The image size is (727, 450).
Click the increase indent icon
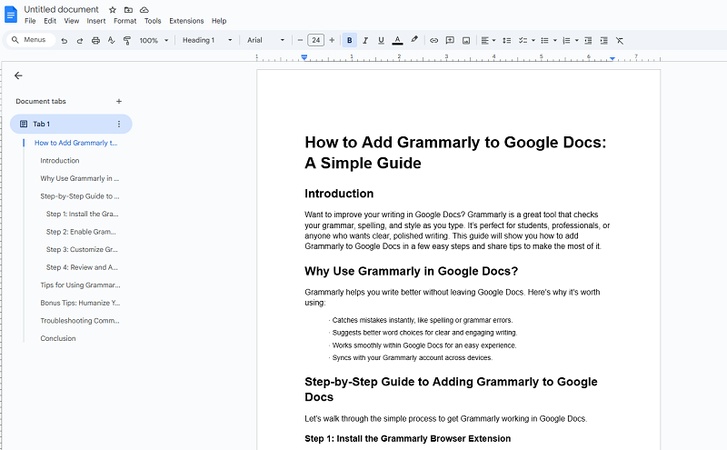point(604,41)
